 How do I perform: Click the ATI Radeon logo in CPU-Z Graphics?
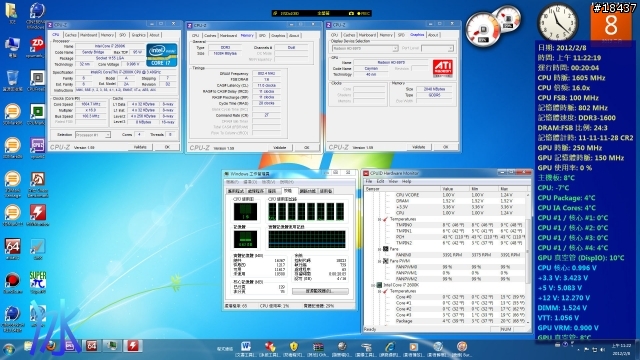[443, 68]
